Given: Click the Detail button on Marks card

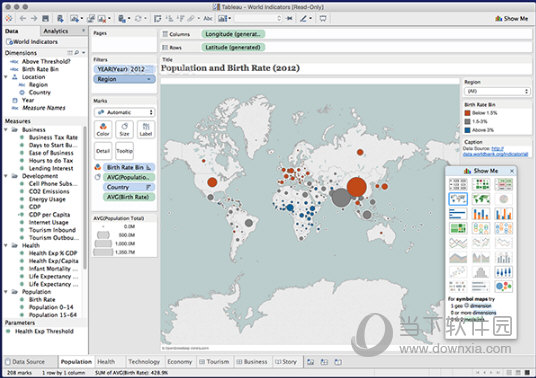Looking at the screenshot, I should coord(103,151).
